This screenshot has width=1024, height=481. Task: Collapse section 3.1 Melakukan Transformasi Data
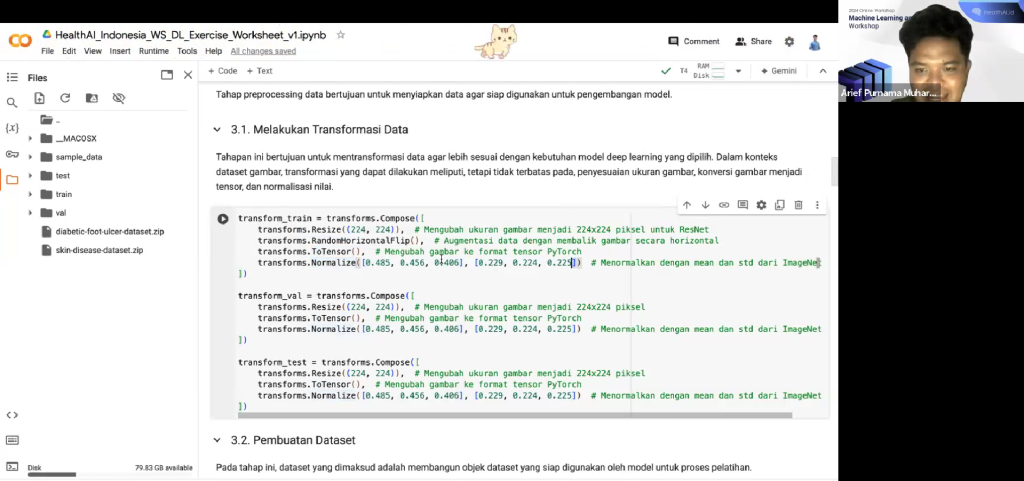click(x=217, y=130)
